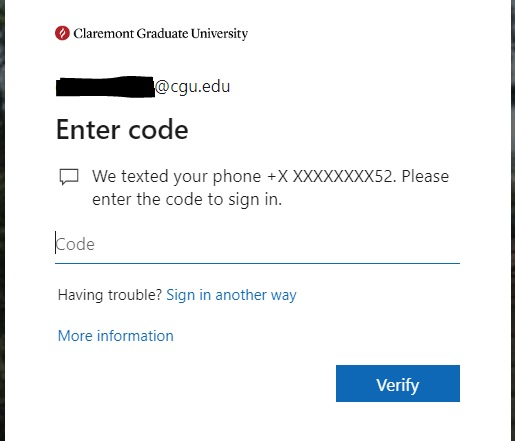Click the blacked-out username portion of email
The height and width of the screenshot is (441, 515).
[x=105, y=87]
